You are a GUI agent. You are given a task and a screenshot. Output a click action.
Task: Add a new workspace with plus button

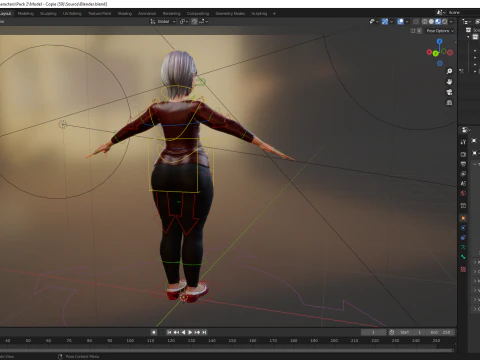[x=274, y=14]
